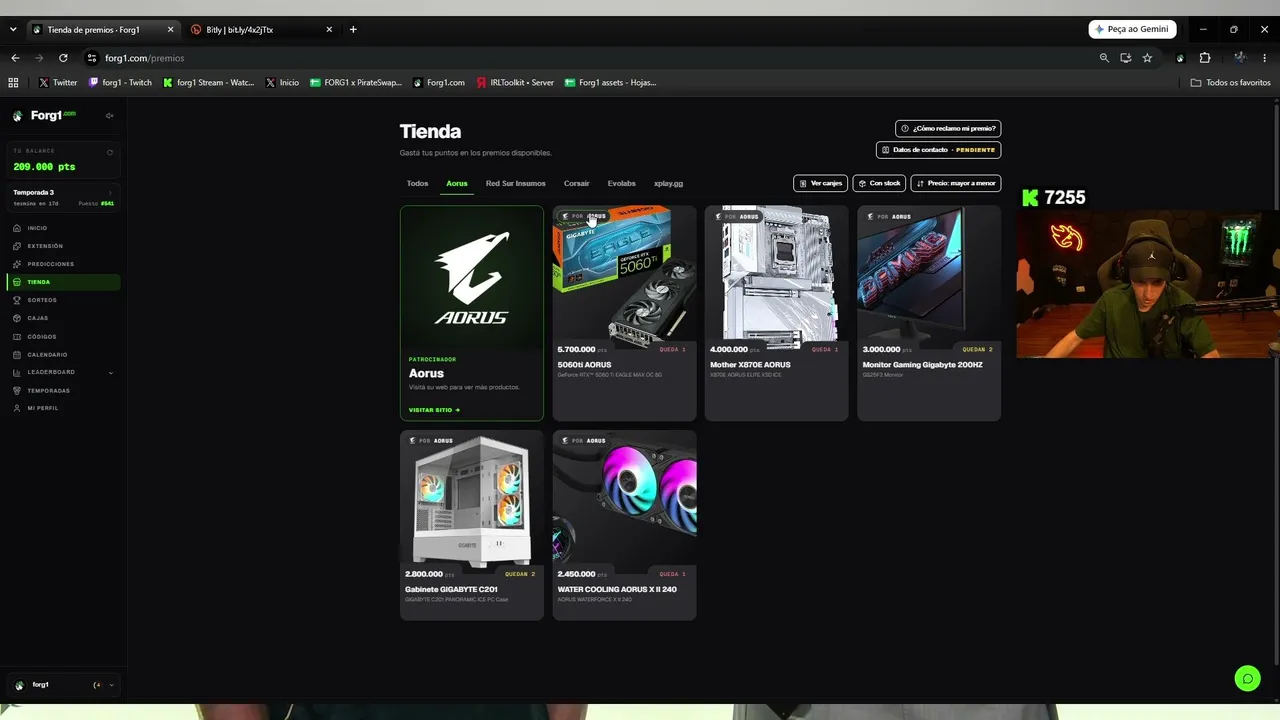Open the FORG1 x PirateSwap bookmark
This screenshot has width=1280, height=720.
click(356, 83)
